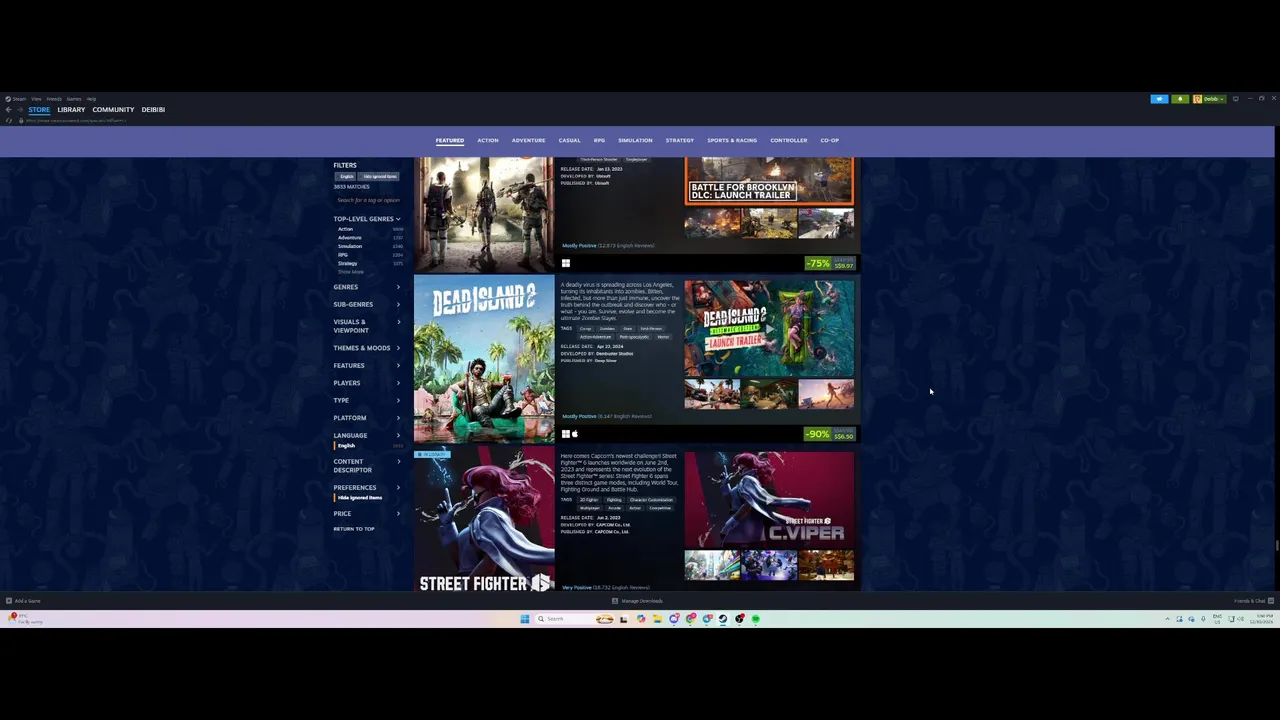1280x720 pixels.
Task: Expand the VISUALS & VIEWPOINT filter section
Action: pos(367,326)
